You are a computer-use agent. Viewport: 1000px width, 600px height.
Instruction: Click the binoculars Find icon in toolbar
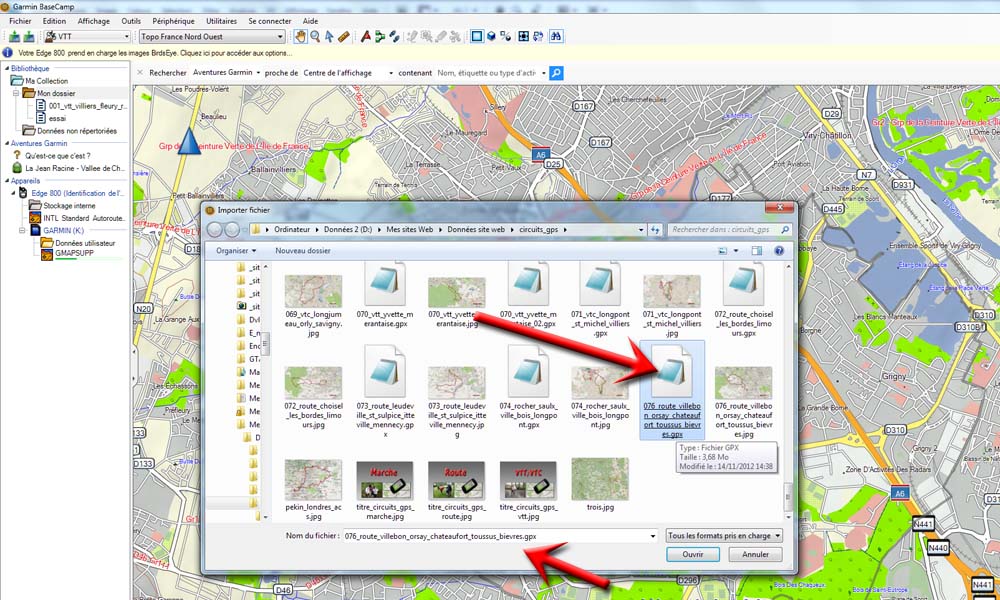(556, 36)
